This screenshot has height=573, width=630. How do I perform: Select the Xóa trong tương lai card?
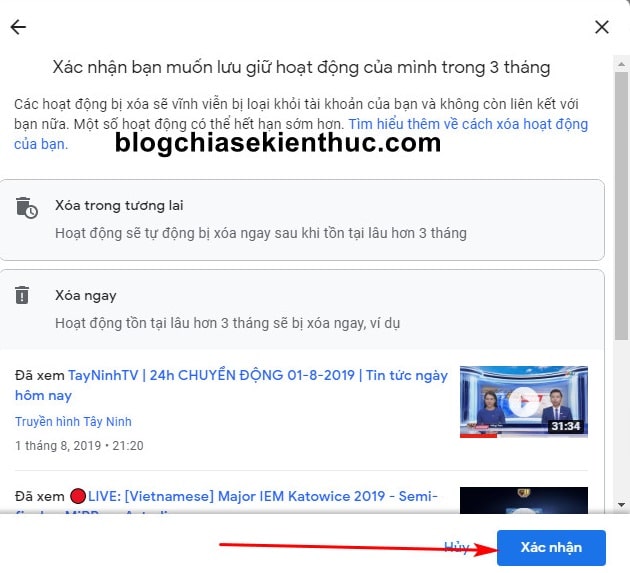[302, 220]
